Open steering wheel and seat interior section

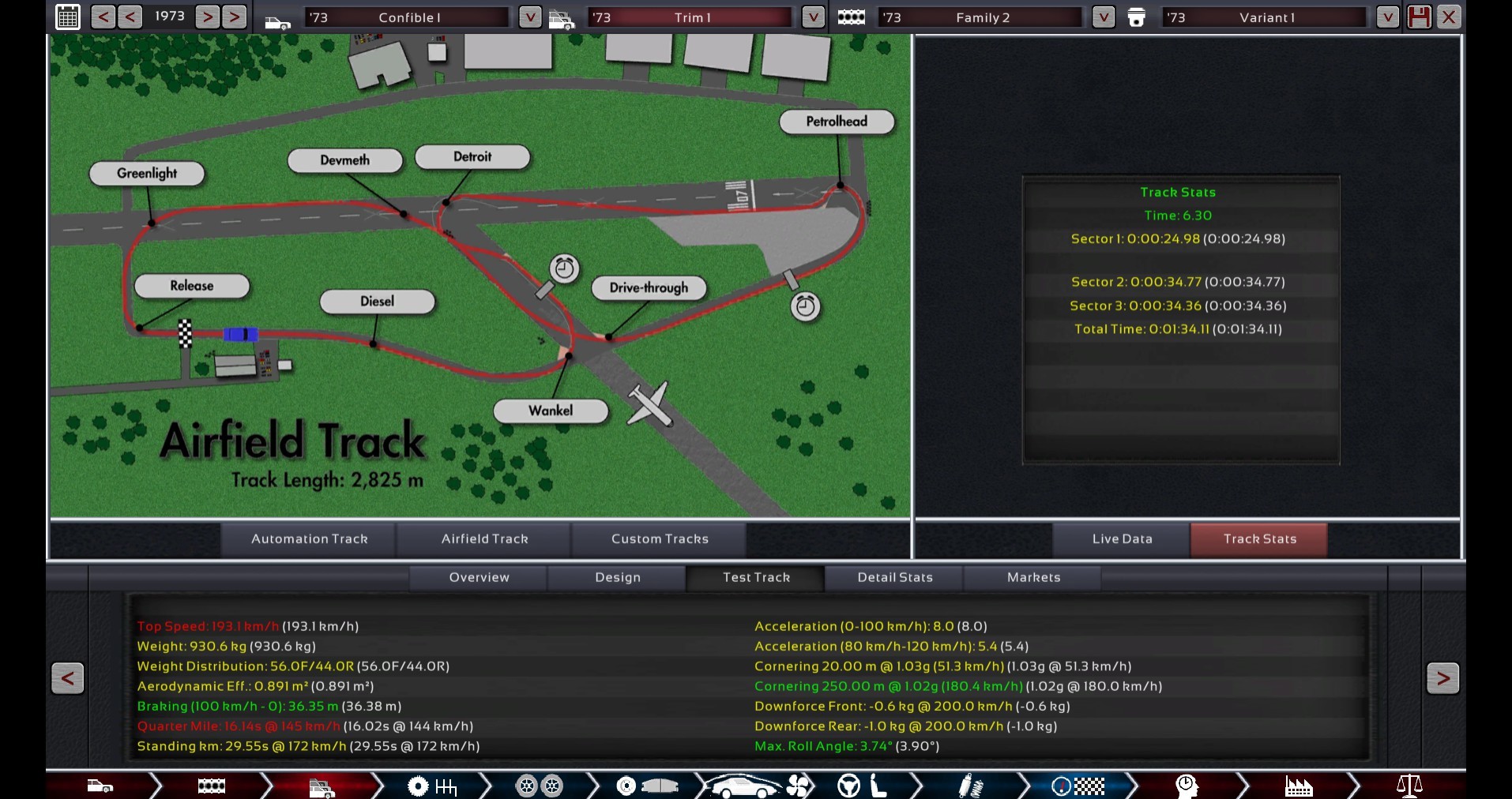click(862, 786)
